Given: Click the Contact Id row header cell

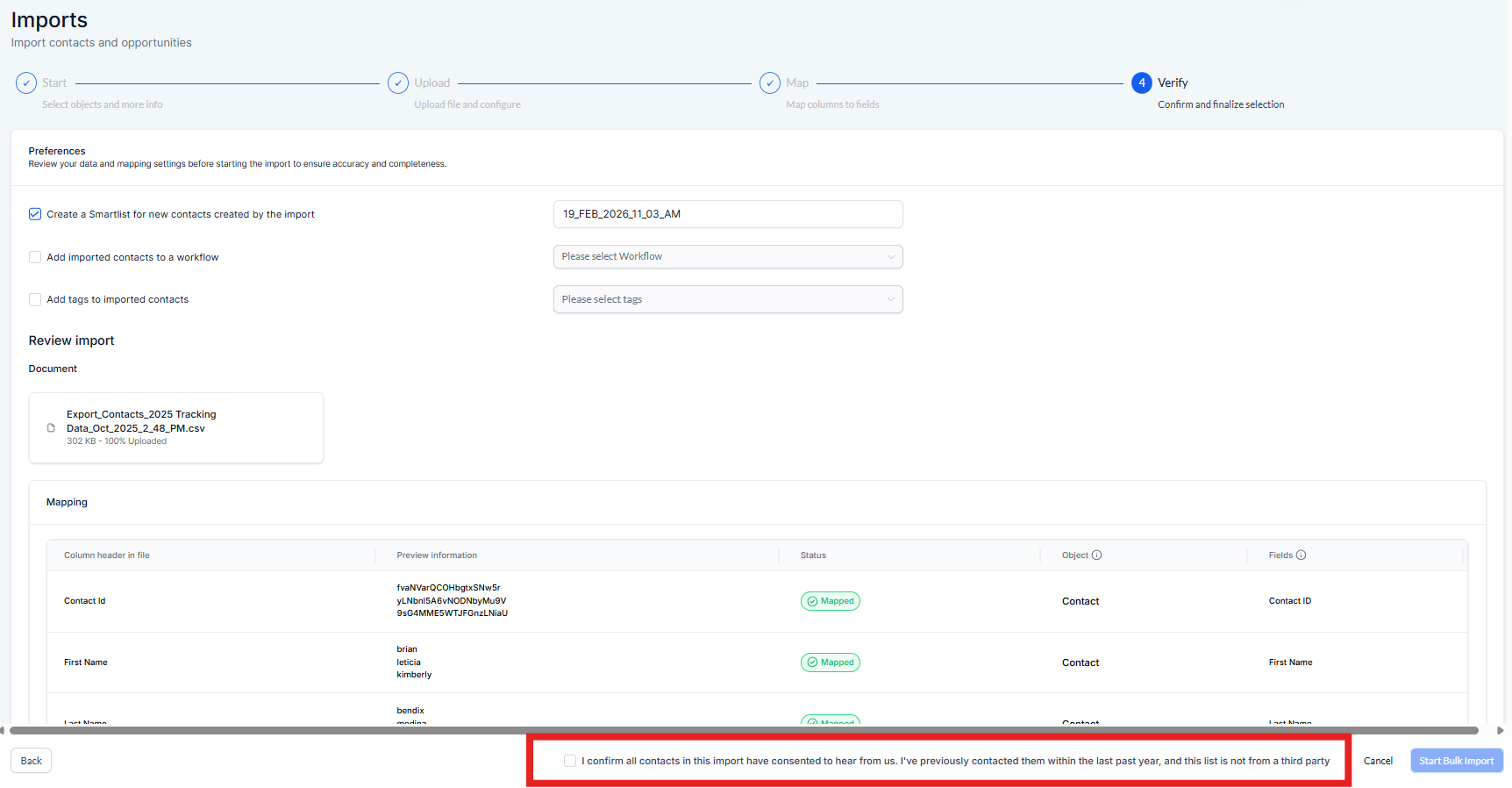Looking at the screenshot, I should click(85, 601).
